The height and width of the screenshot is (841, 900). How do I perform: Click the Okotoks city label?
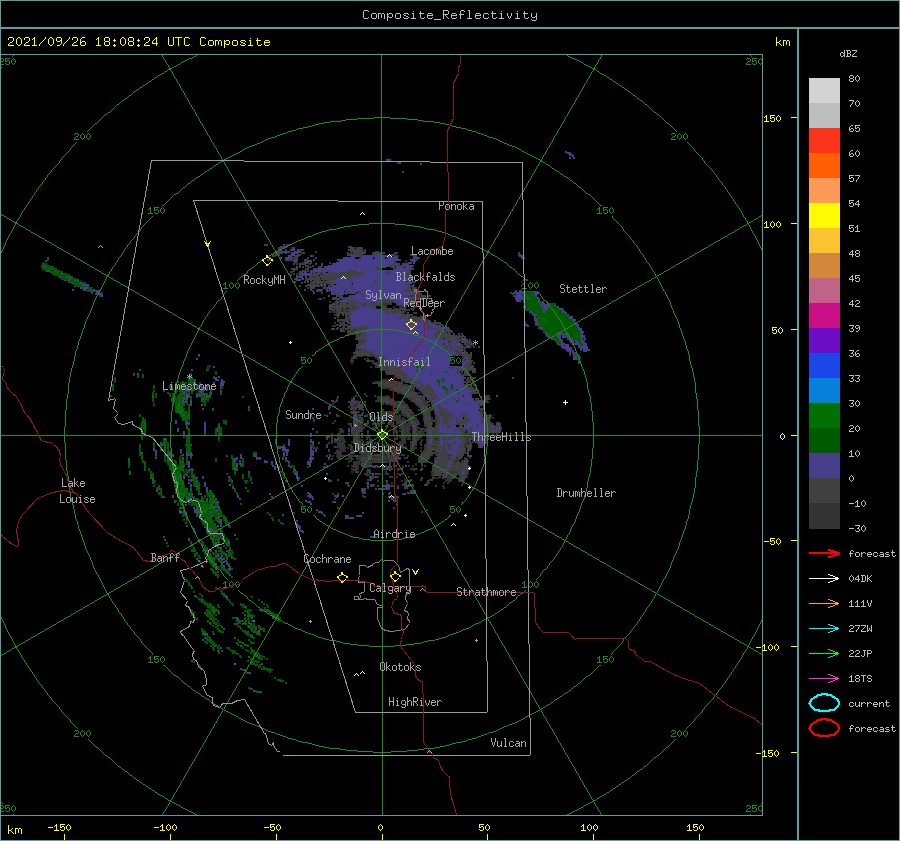click(x=400, y=667)
